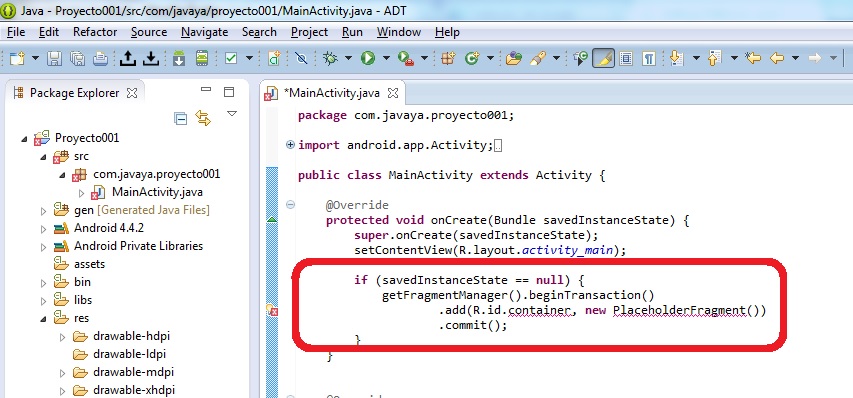This screenshot has width=853, height=398.
Task: Click Collapse All in Package Explorer
Action: 180,119
